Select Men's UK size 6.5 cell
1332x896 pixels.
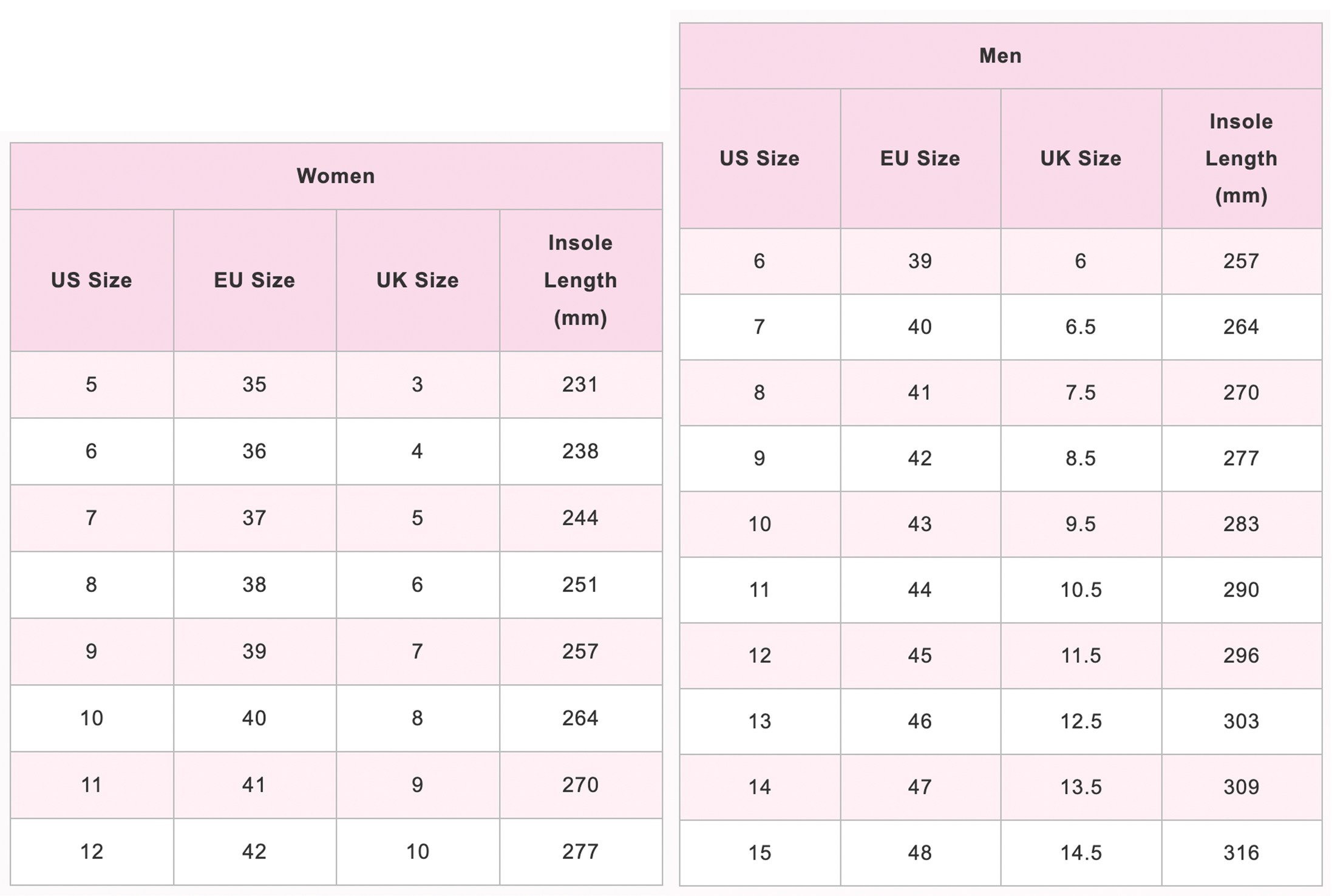(1081, 327)
